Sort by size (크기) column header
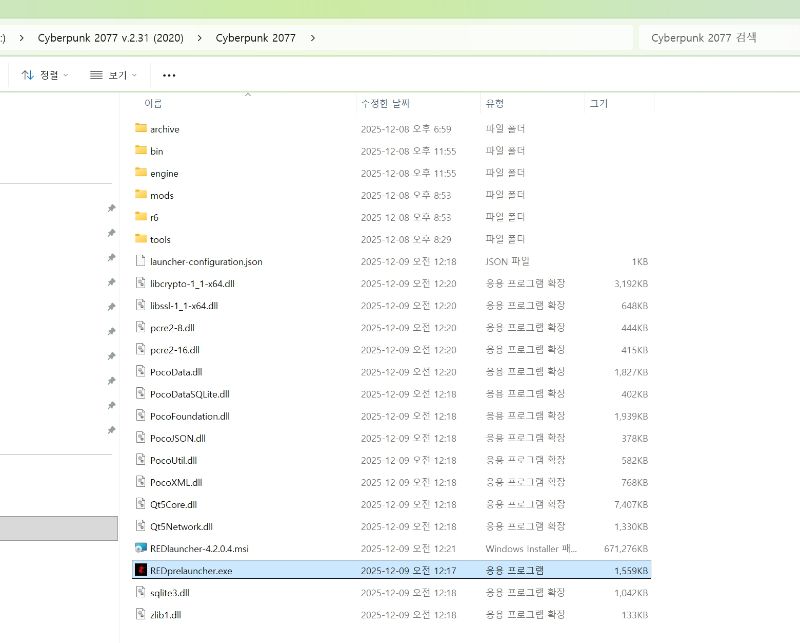800x643 pixels. pos(599,104)
